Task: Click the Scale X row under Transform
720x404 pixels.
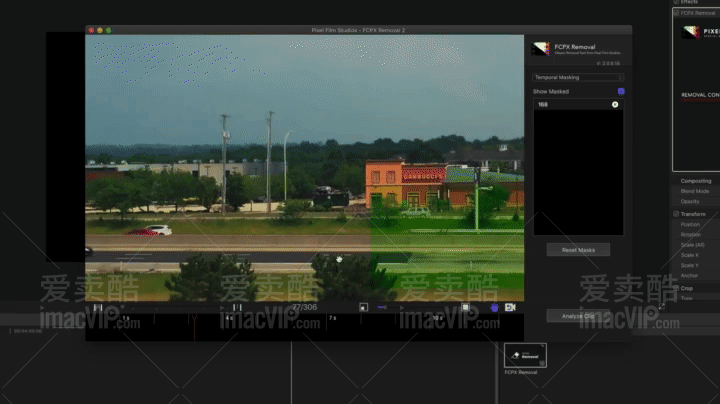Action: (689, 255)
